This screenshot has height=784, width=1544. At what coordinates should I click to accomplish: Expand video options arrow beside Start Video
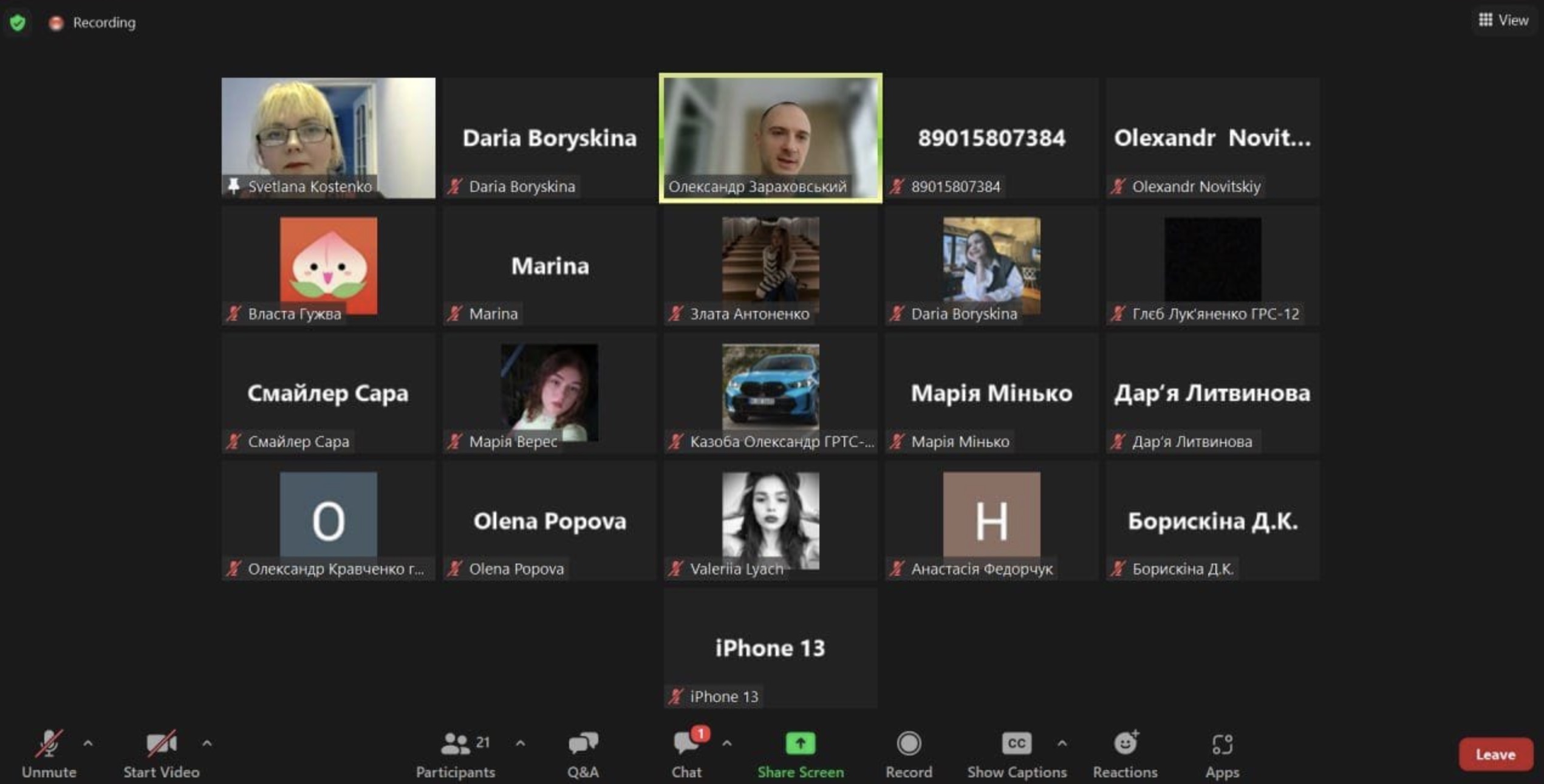[207, 743]
